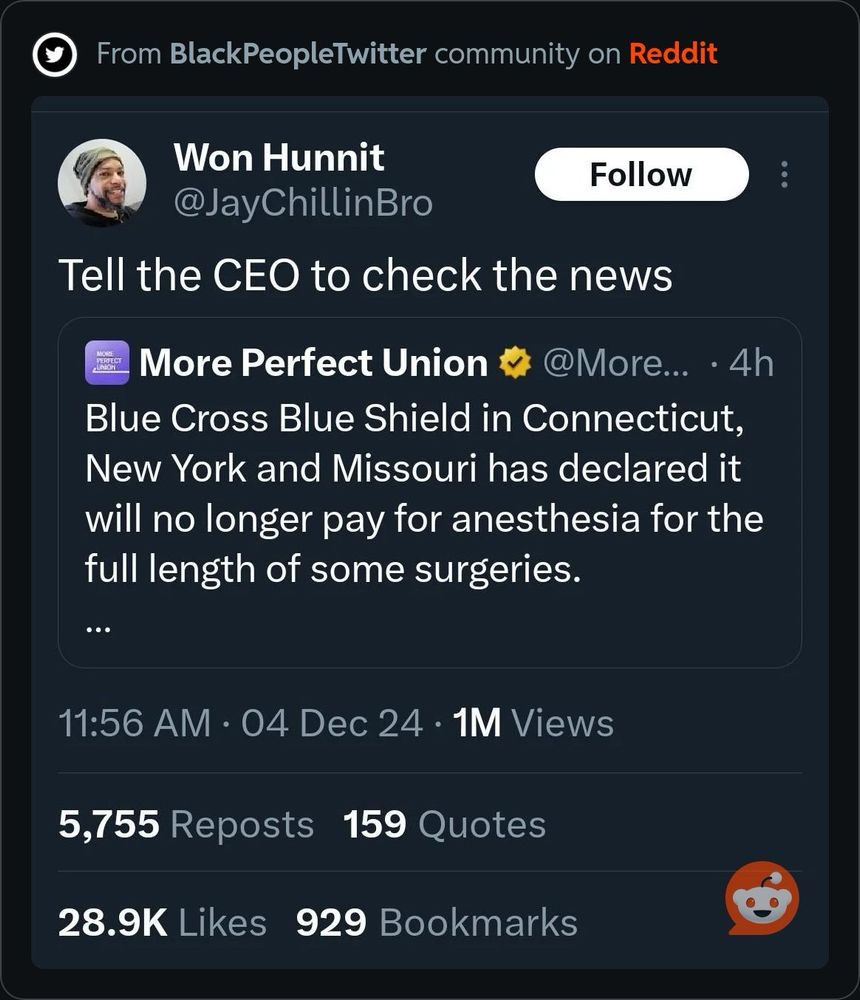Open the BlackPeopleTwitter community link
The image size is (860, 1000).
pyautogui.click(x=298, y=54)
